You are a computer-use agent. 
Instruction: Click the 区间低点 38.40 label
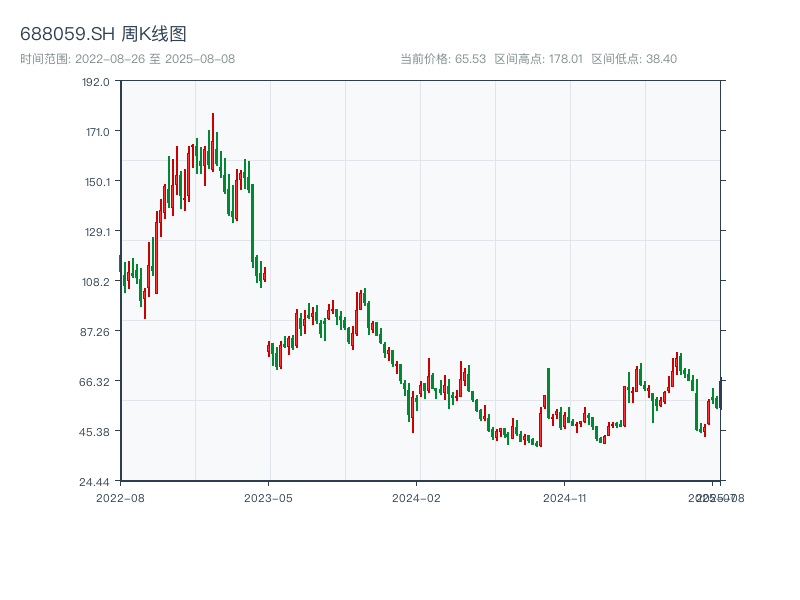634,59
